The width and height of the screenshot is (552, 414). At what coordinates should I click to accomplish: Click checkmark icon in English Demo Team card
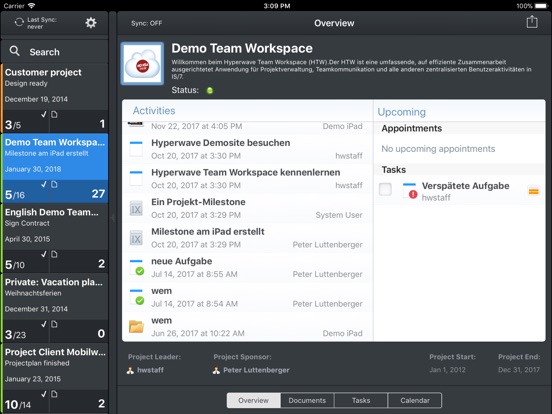tap(44, 254)
